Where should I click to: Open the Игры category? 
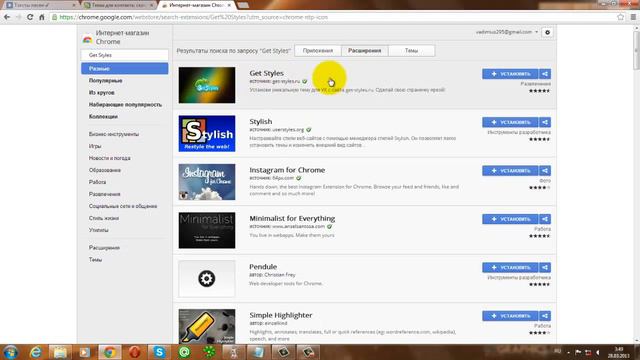95,146
